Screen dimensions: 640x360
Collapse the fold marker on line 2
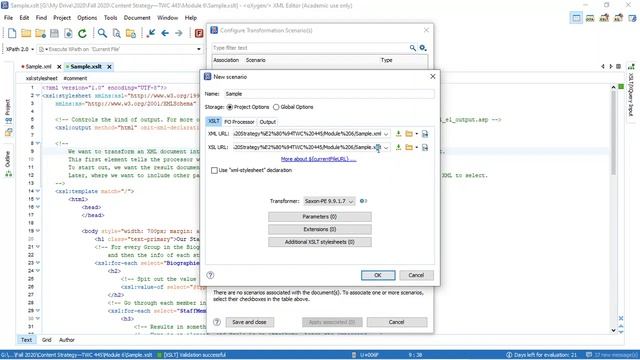[38, 96]
